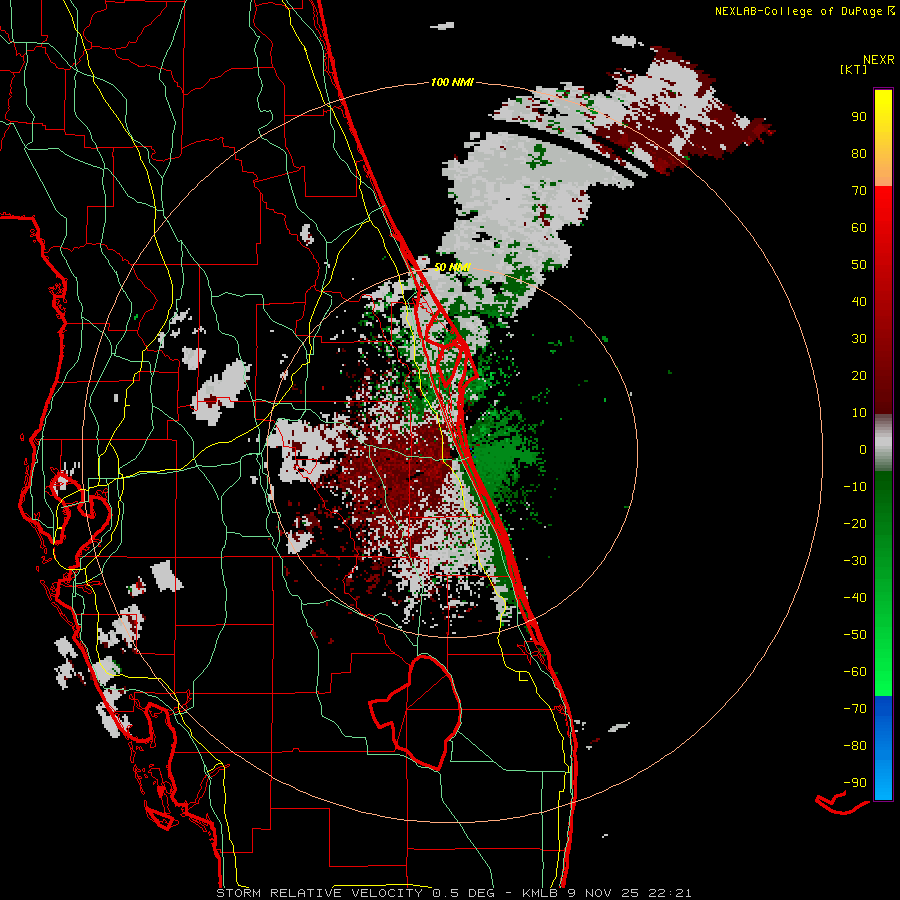This screenshot has width=900, height=900.
Task: Click the -80 knot scale value
Action: click(x=855, y=746)
